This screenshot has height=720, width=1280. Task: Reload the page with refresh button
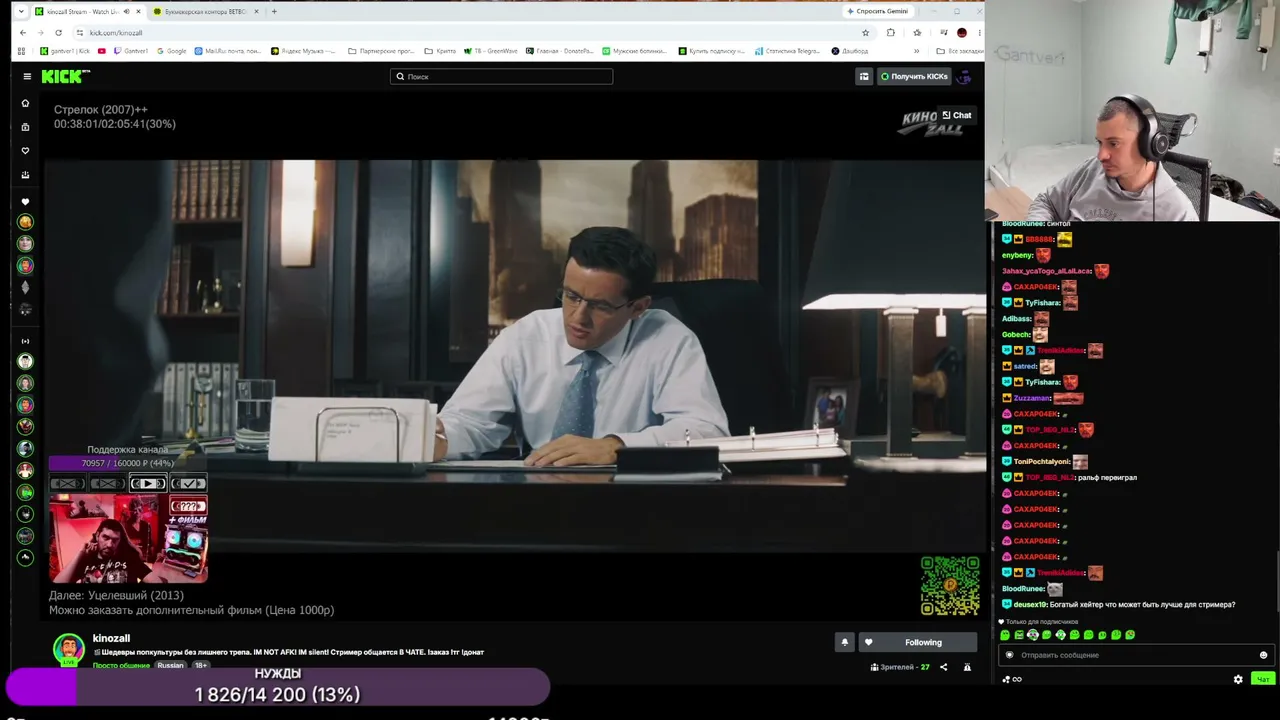tap(58, 33)
